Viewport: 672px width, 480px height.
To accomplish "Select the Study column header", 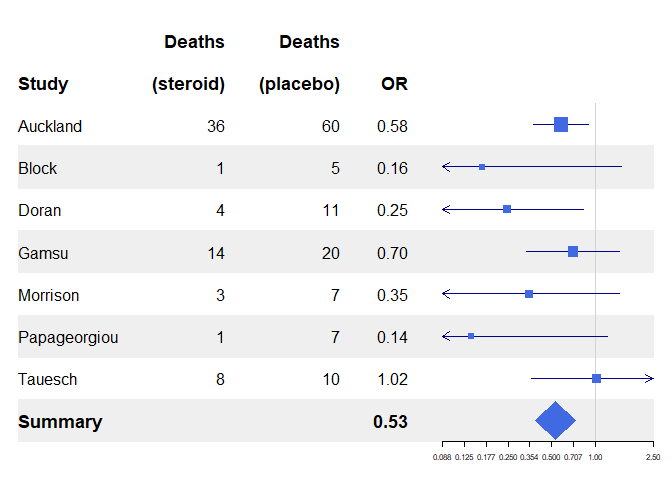I will (x=43, y=84).
